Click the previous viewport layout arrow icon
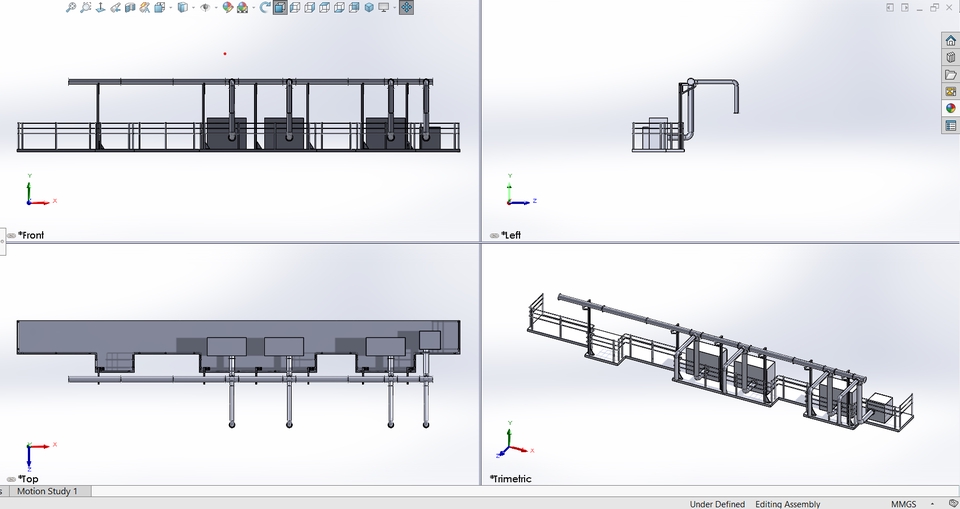Viewport: 960px width, 509px height. click(x=890, y=7)
